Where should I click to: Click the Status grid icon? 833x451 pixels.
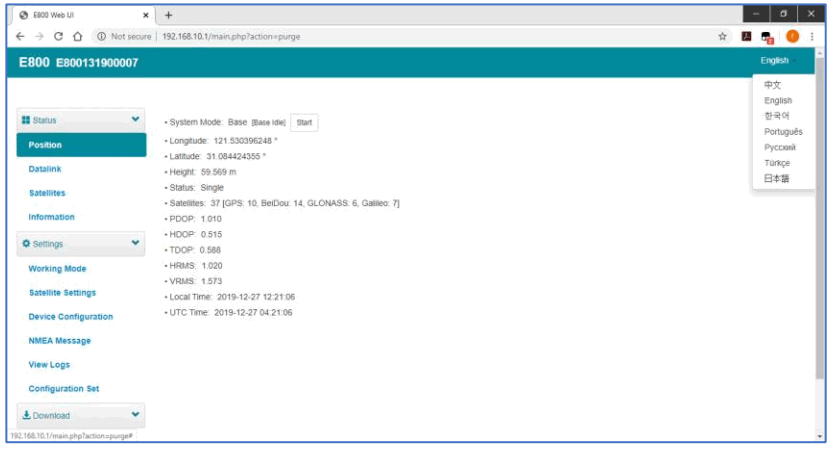tap(26, 120)
